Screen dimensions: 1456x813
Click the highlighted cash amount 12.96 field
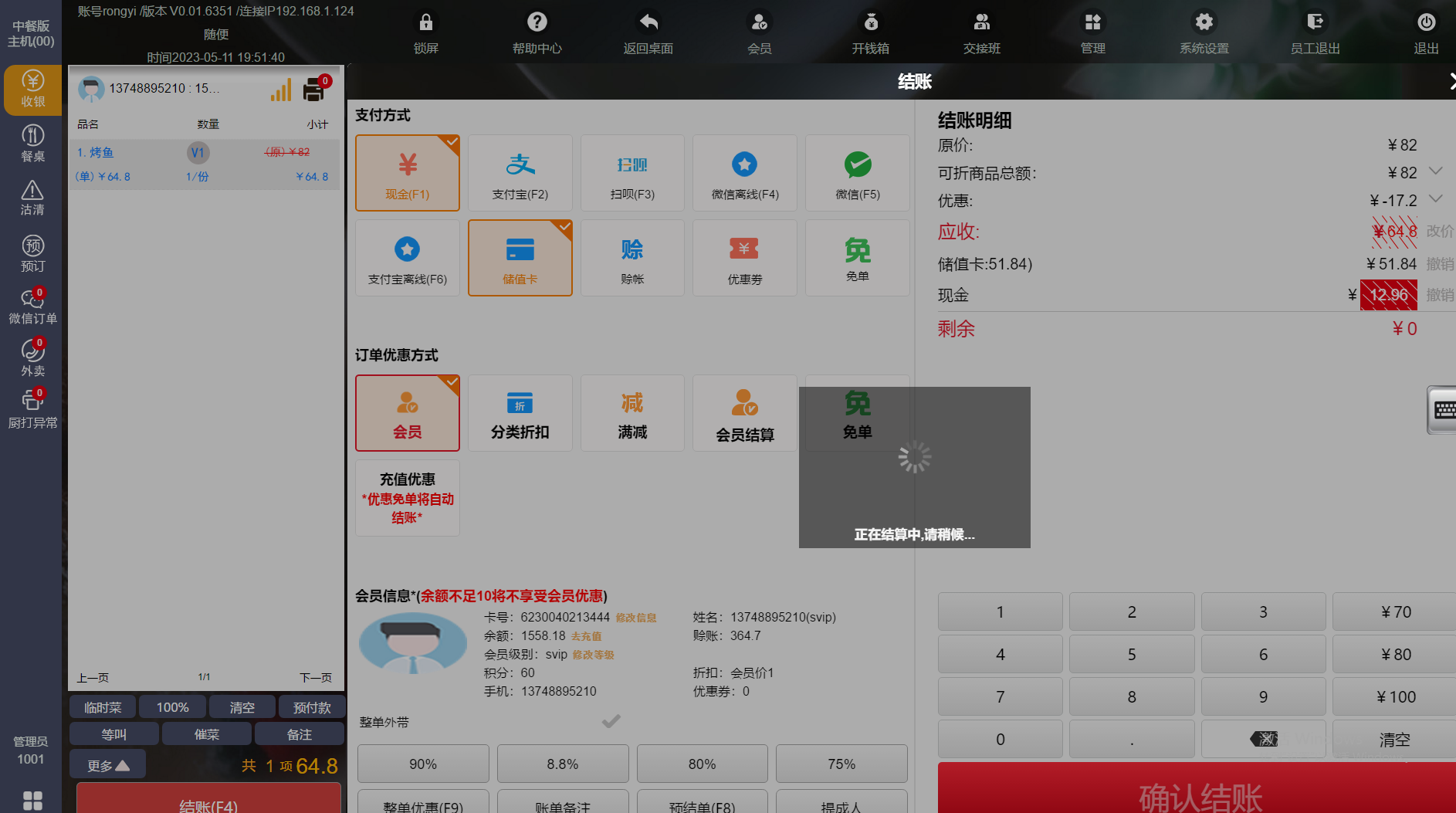tap(1388, 295)
